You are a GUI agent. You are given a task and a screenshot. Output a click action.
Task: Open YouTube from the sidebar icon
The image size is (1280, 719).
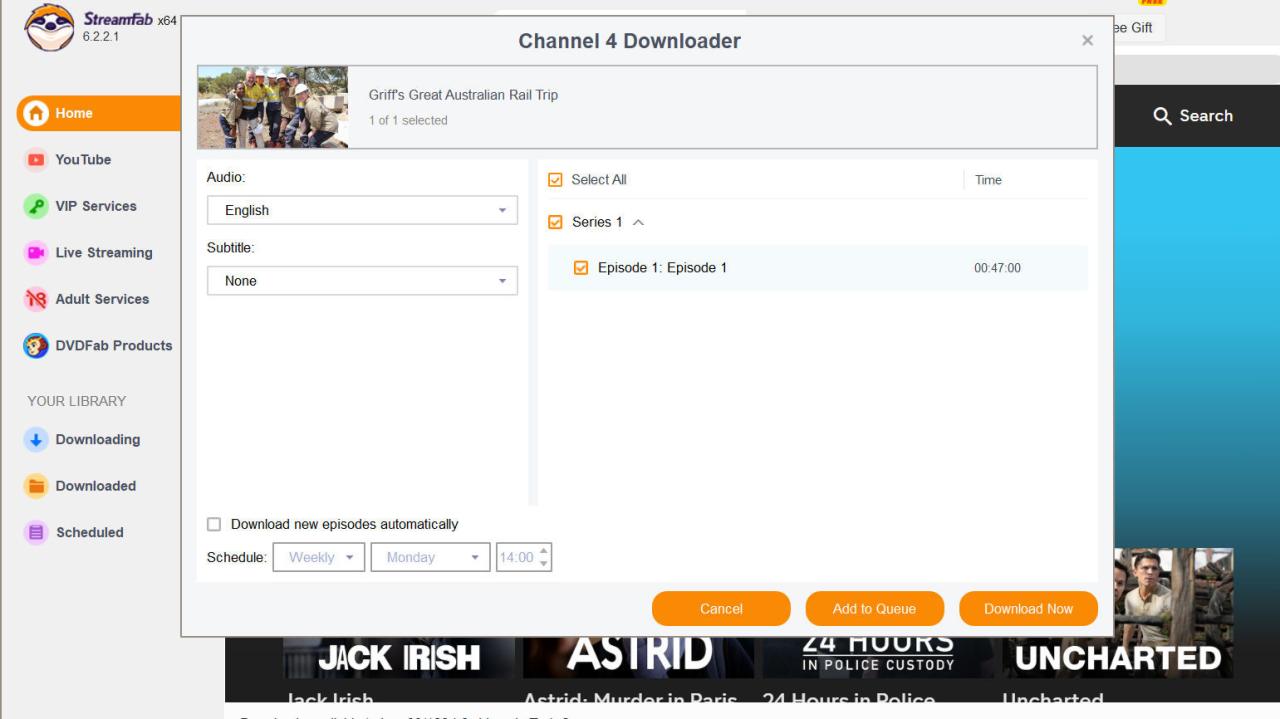(36, 160)
